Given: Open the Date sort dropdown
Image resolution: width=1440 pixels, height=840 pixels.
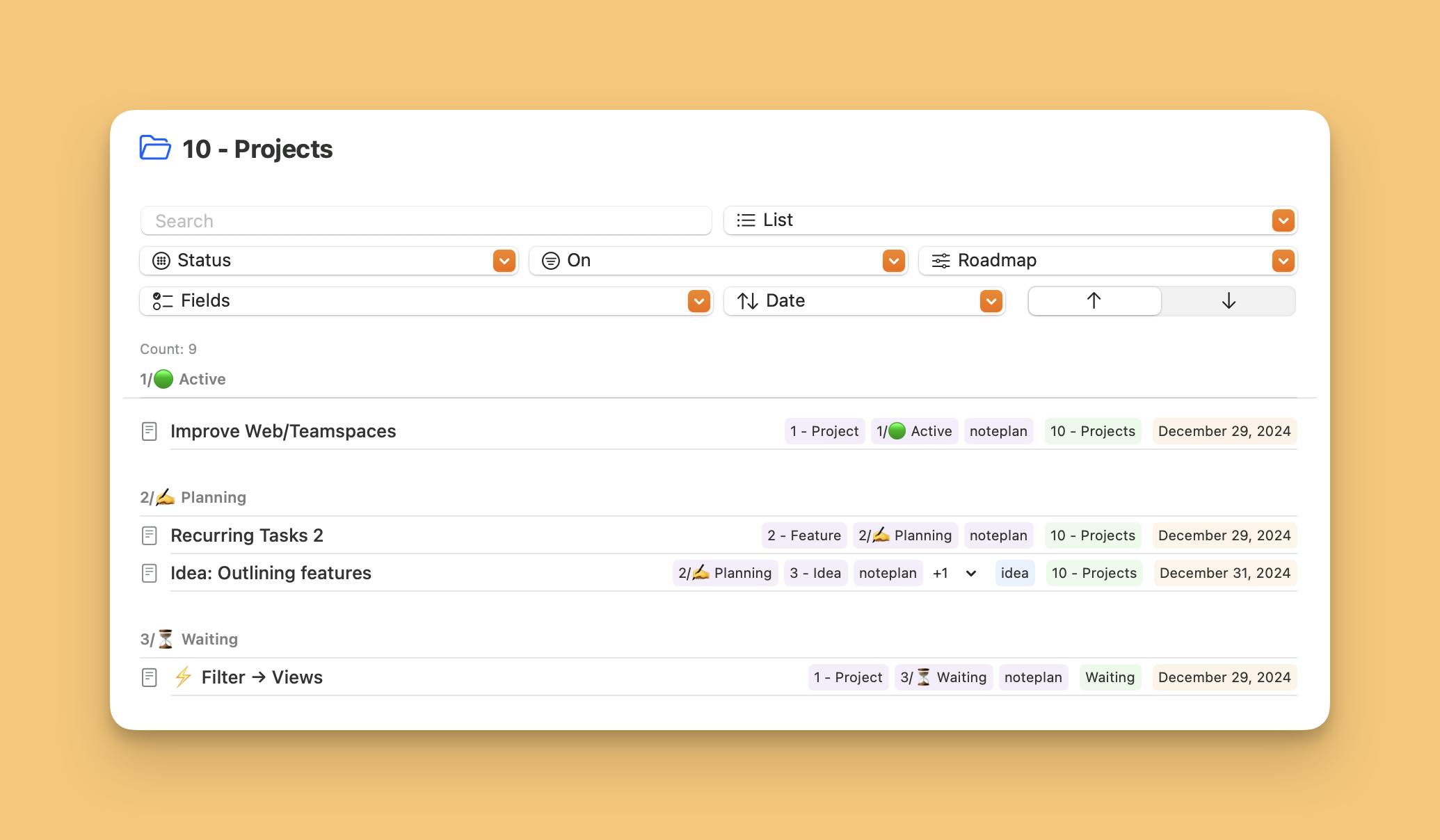Looking at the screenshot, I should point(991,301).
